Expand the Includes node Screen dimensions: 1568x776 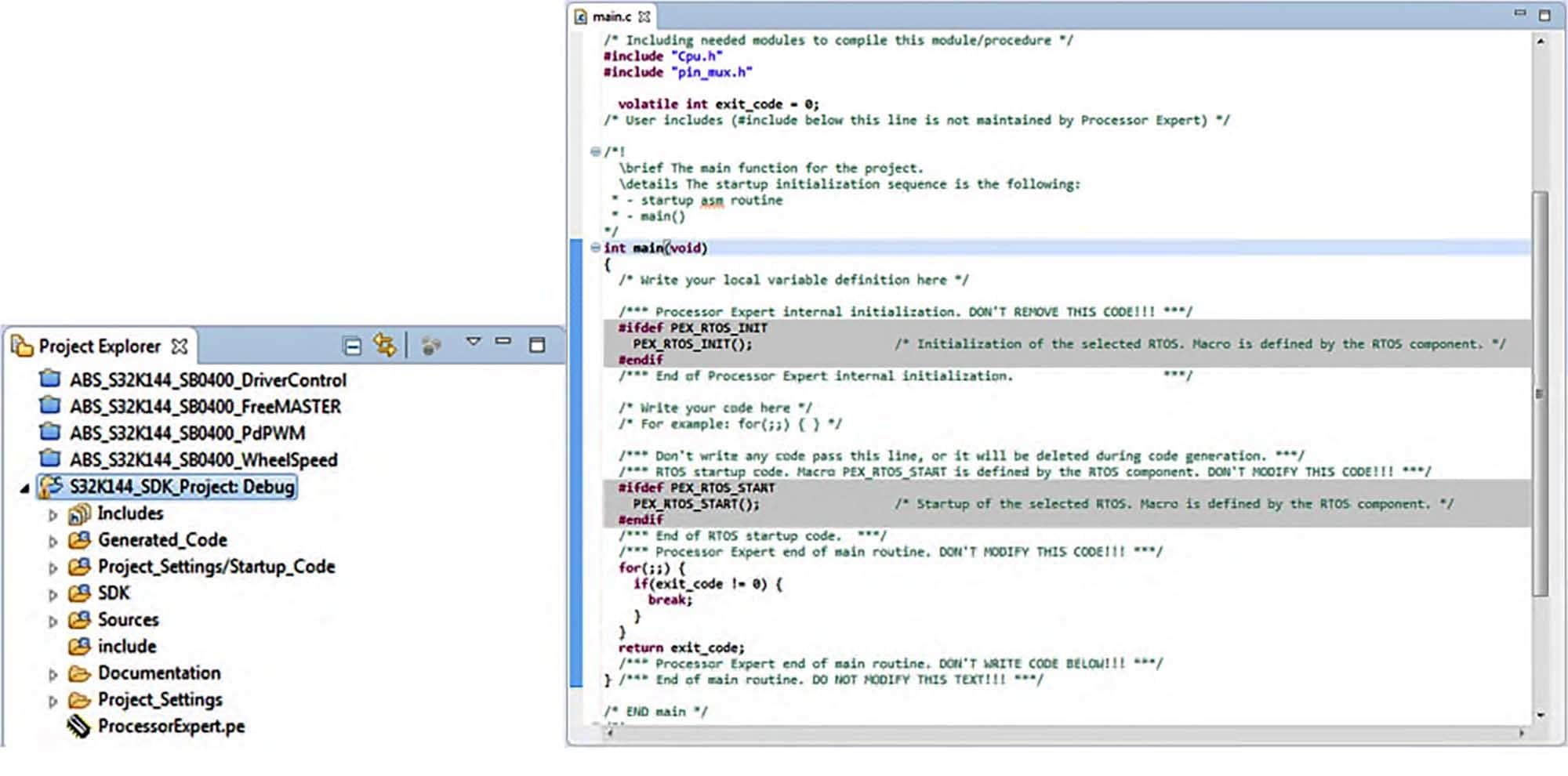pos(53,516)
